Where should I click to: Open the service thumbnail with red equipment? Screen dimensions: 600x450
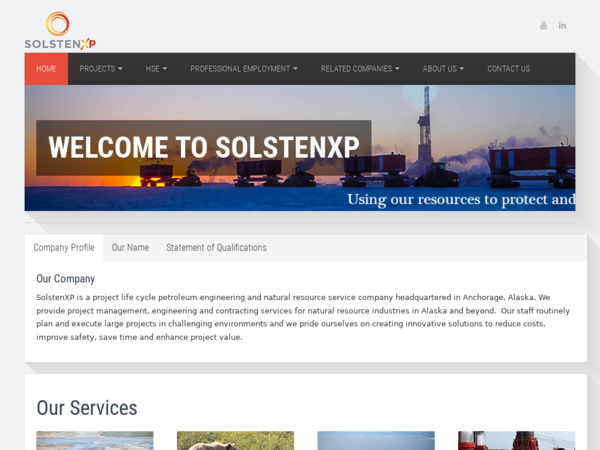[517, 441]
